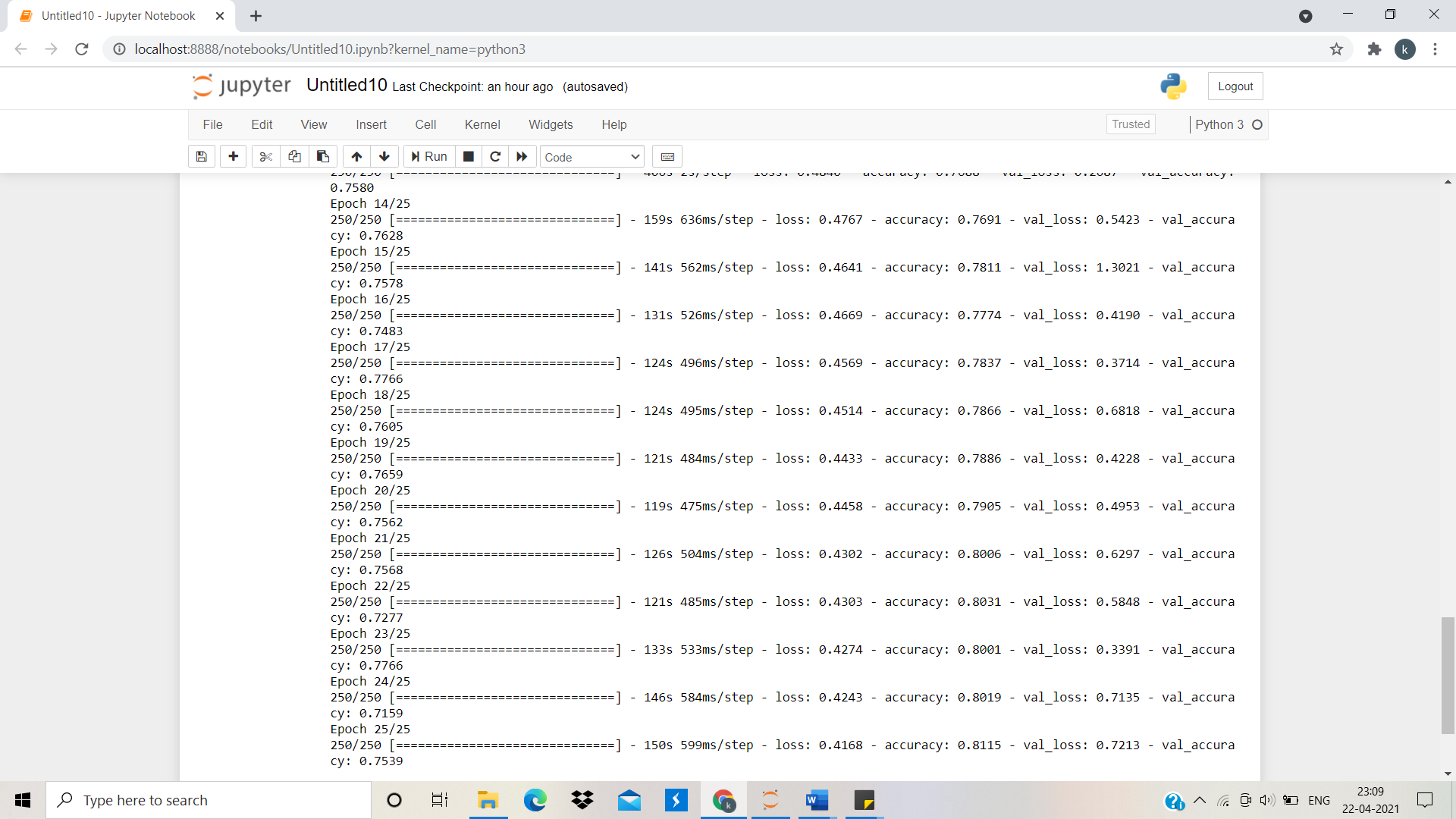This screenshot has height=819, width=1456.
Task: Insert a new cell below with the plus icon
Action: [x=233, y=156]
